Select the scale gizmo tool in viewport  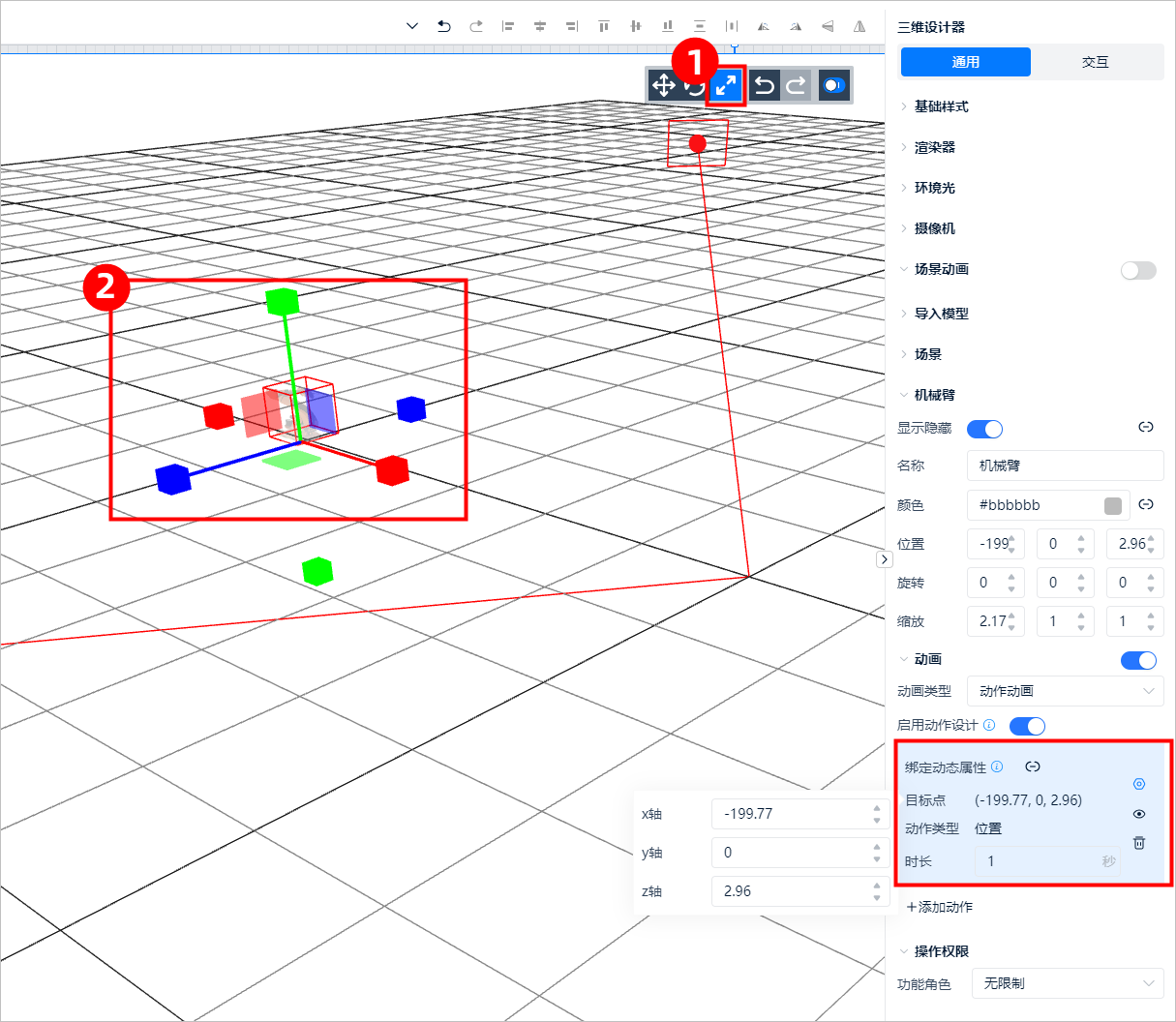726,85
